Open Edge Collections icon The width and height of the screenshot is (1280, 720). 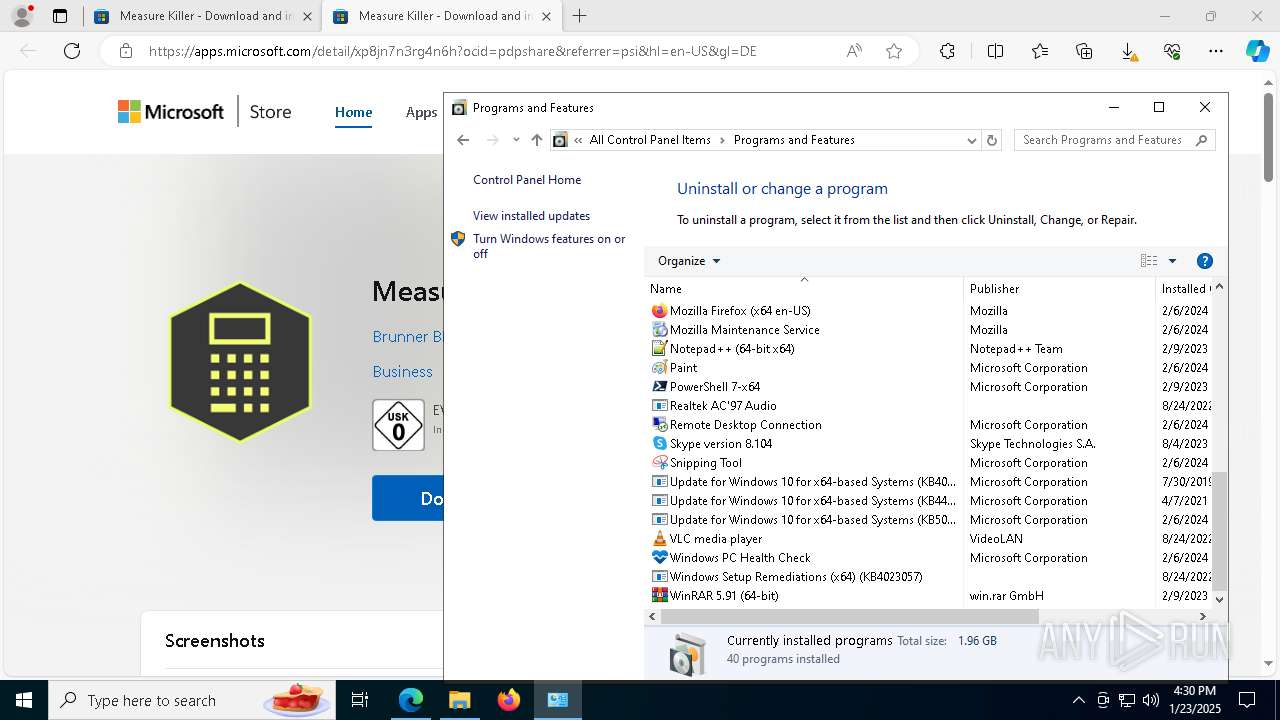pos(1084,51)
